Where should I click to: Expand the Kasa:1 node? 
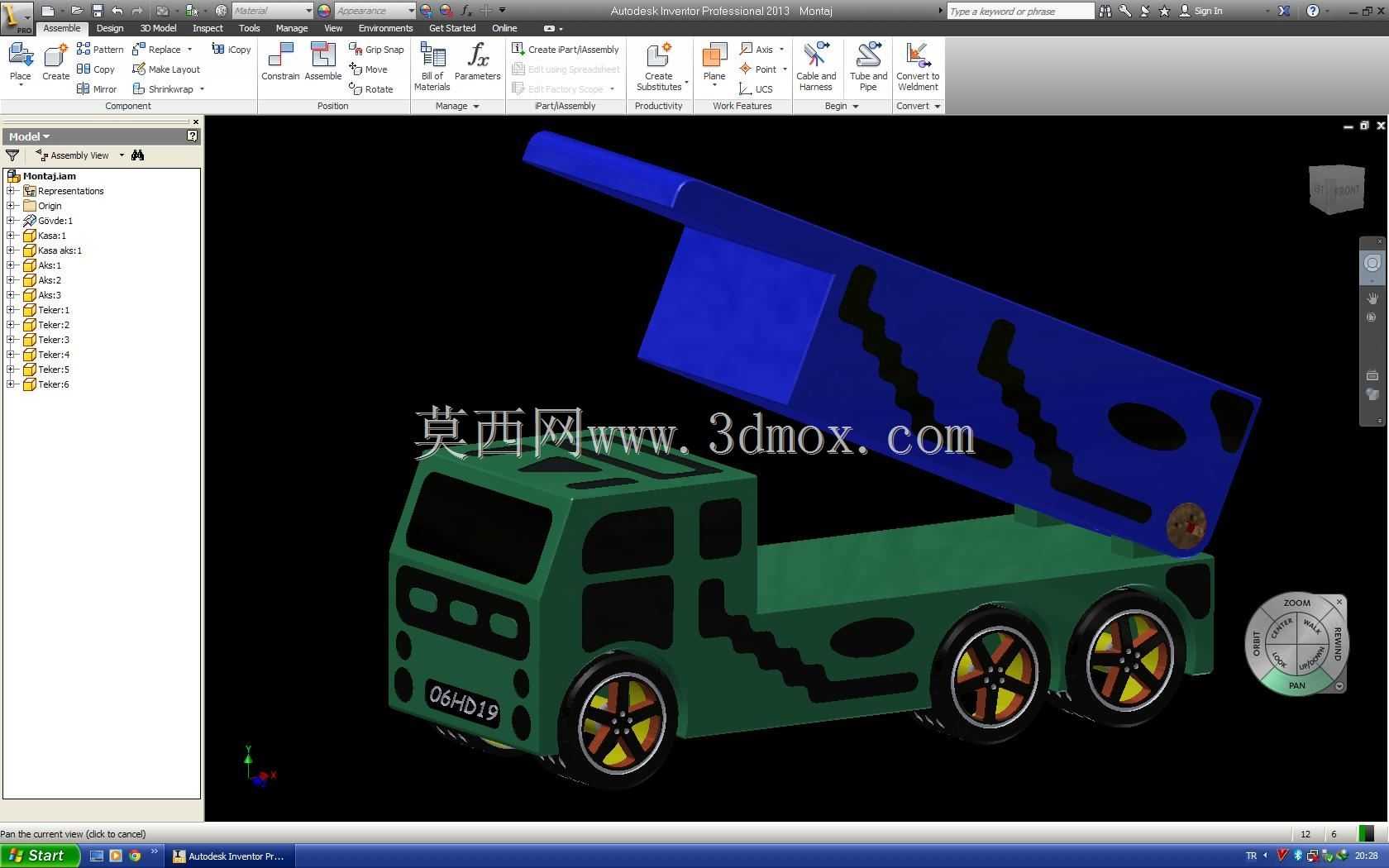[x=12, y=236]
